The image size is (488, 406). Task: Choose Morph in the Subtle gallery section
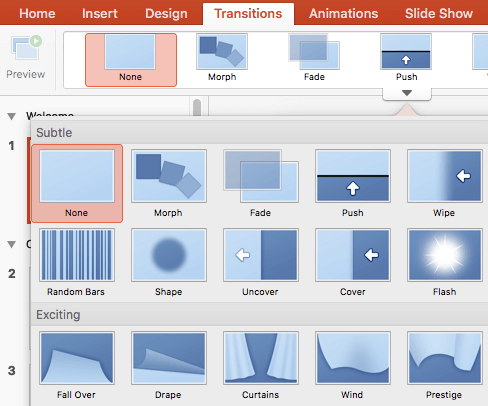169,183
